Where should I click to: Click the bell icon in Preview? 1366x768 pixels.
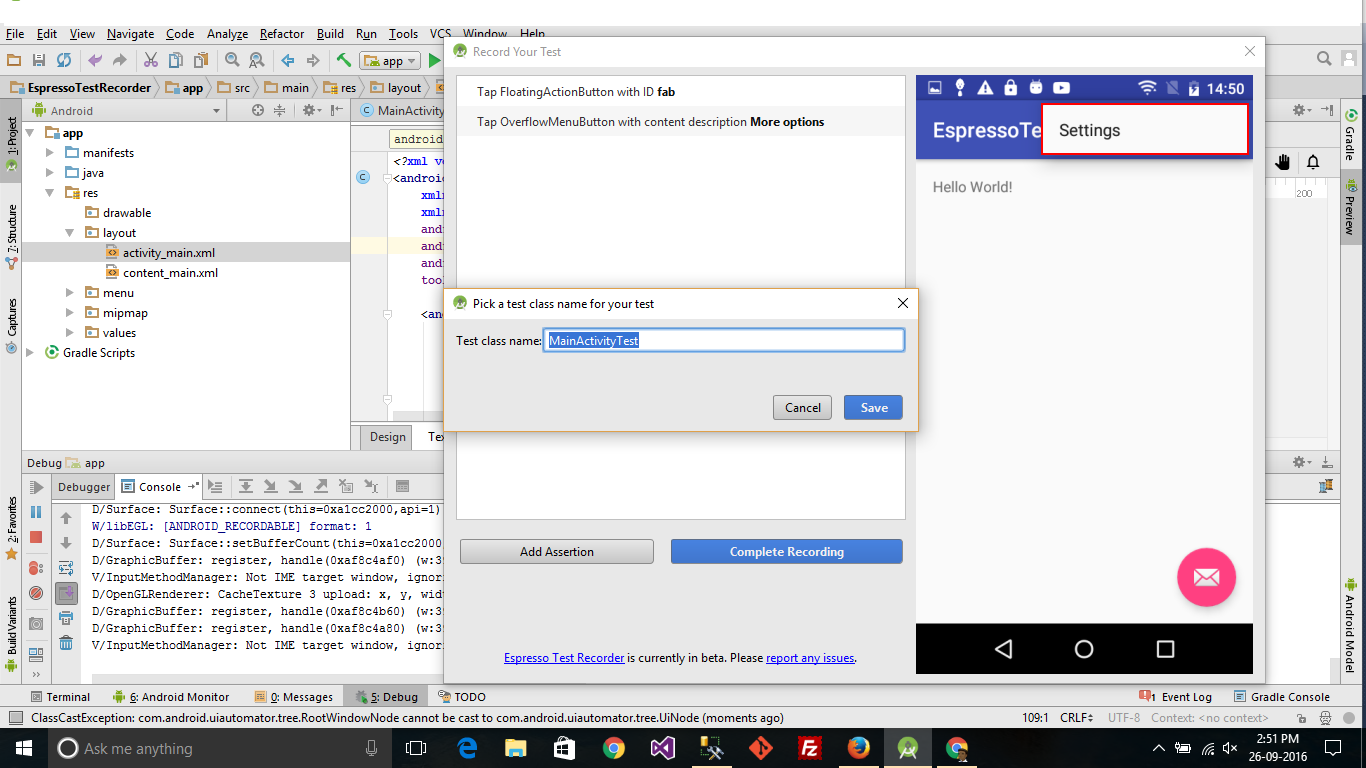(1313, 162)
